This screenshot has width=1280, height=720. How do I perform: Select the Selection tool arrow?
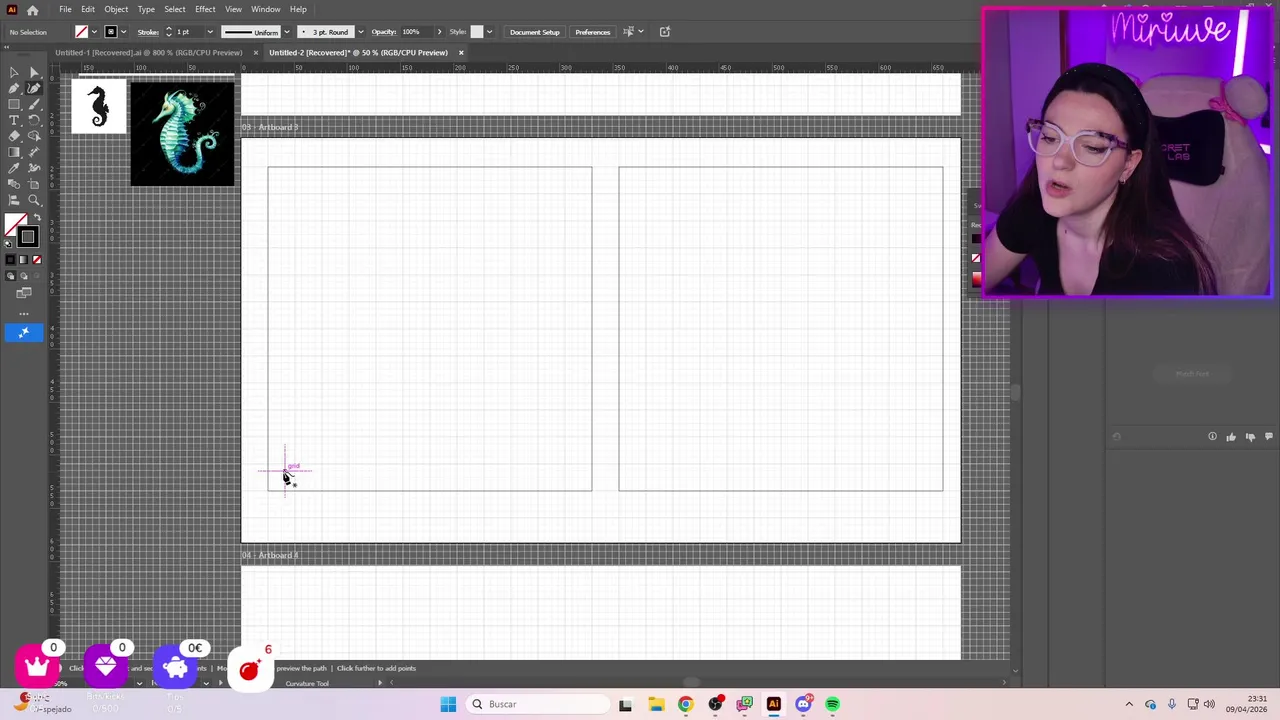14,73
